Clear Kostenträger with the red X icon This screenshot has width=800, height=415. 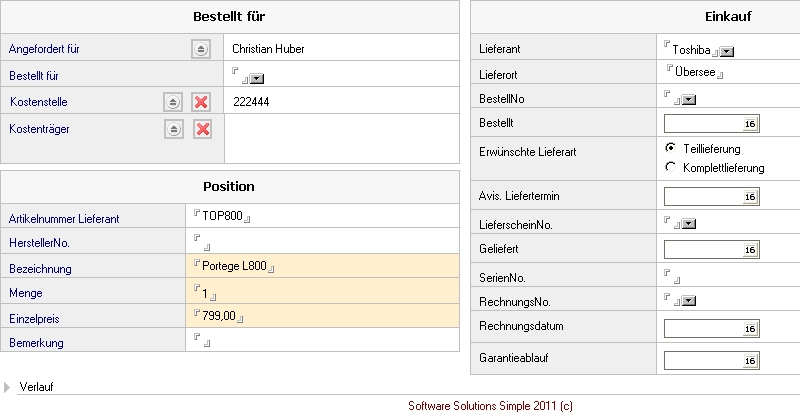201,129
